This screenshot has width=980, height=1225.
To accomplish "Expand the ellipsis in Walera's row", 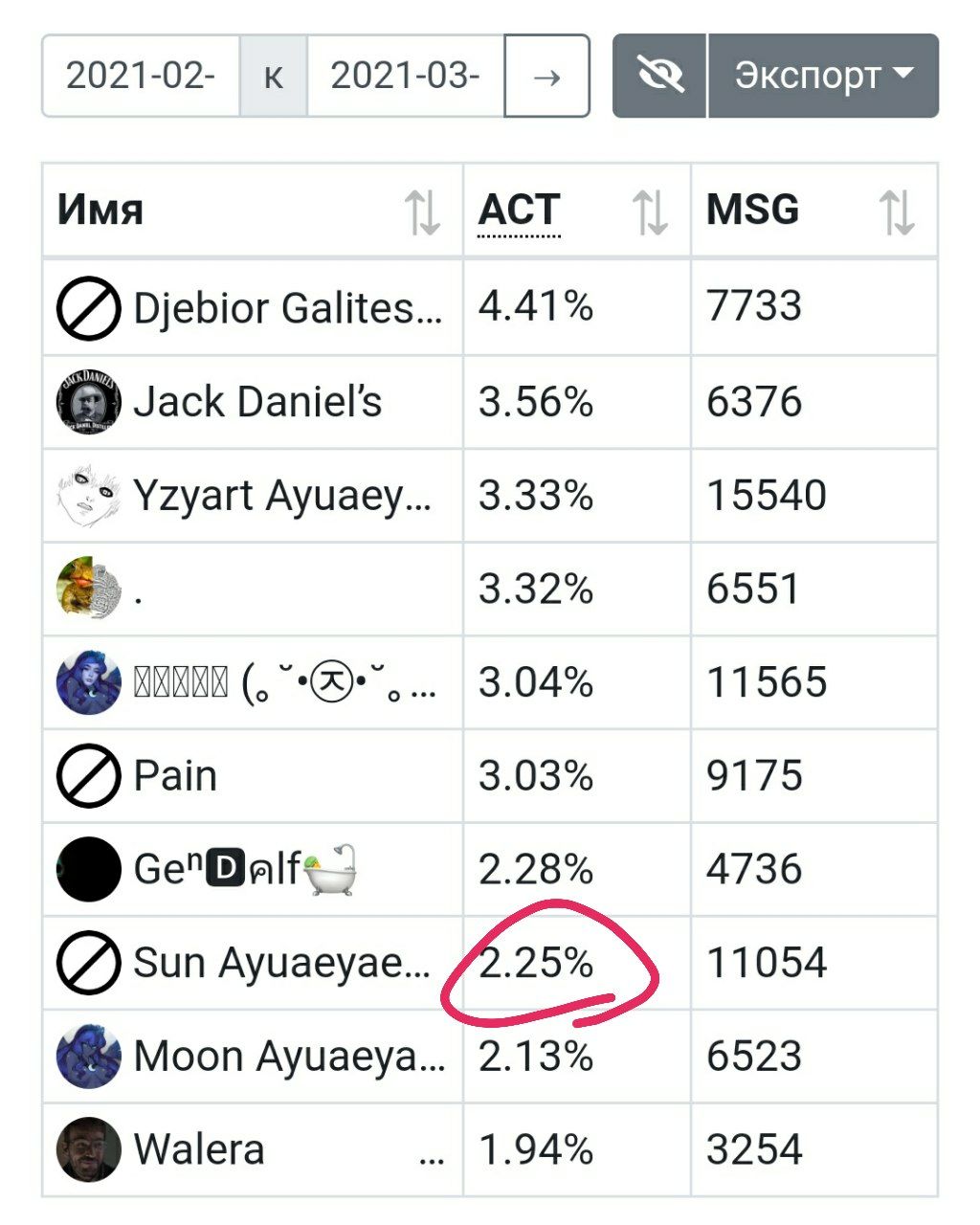I will click(432, 1159).
